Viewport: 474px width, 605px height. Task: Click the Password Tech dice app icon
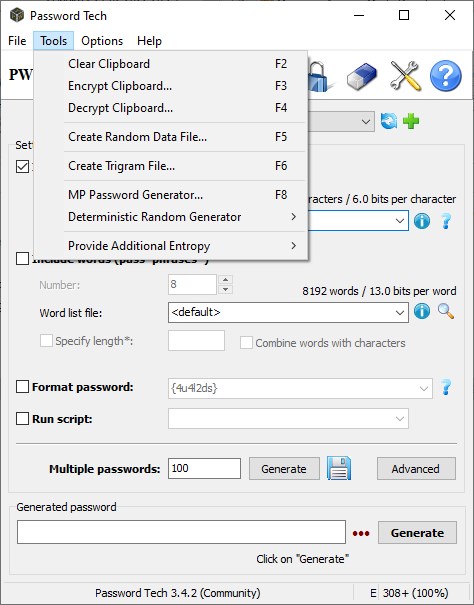coord(17,15)
